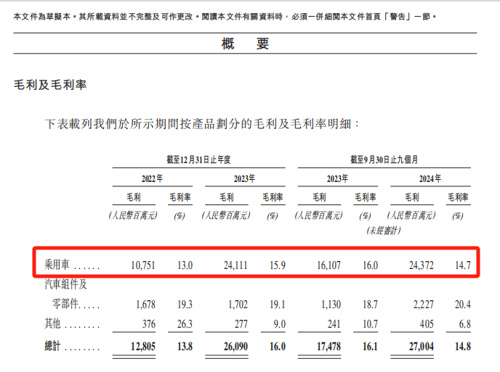Select parts 2024 margin value 20.4

click(463, 304)
